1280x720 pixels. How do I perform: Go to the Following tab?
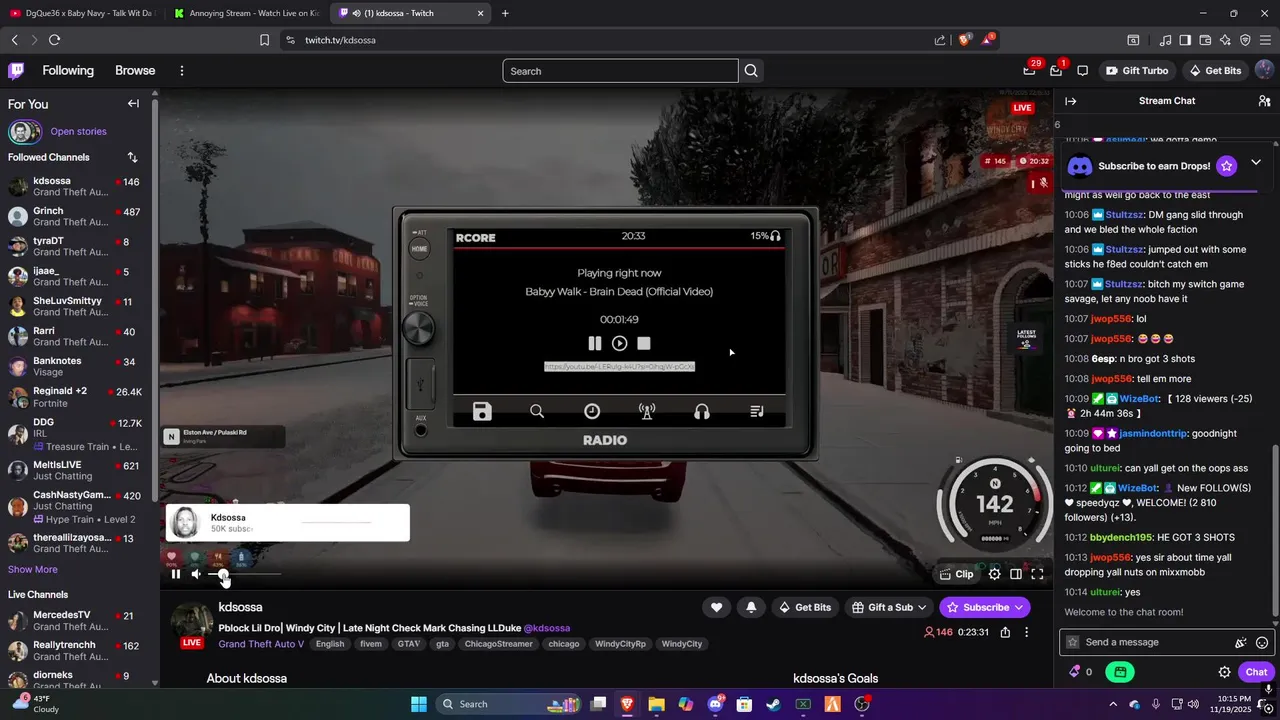[68, 71]
